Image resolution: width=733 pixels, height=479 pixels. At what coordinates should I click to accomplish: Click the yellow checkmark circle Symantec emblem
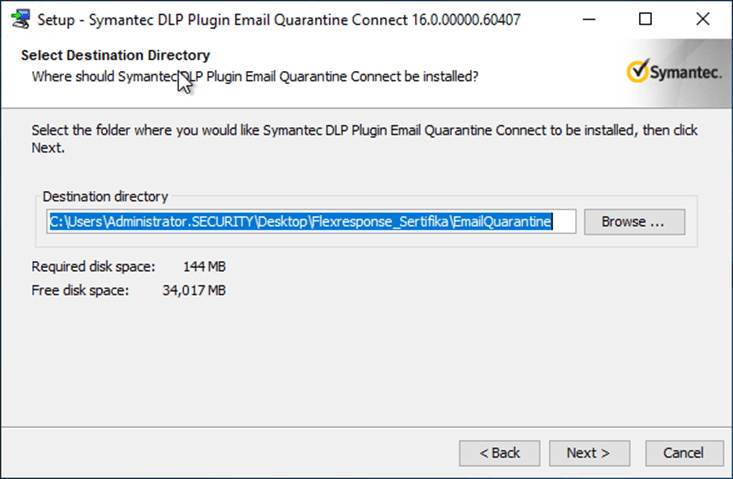(x=637, y=72)
